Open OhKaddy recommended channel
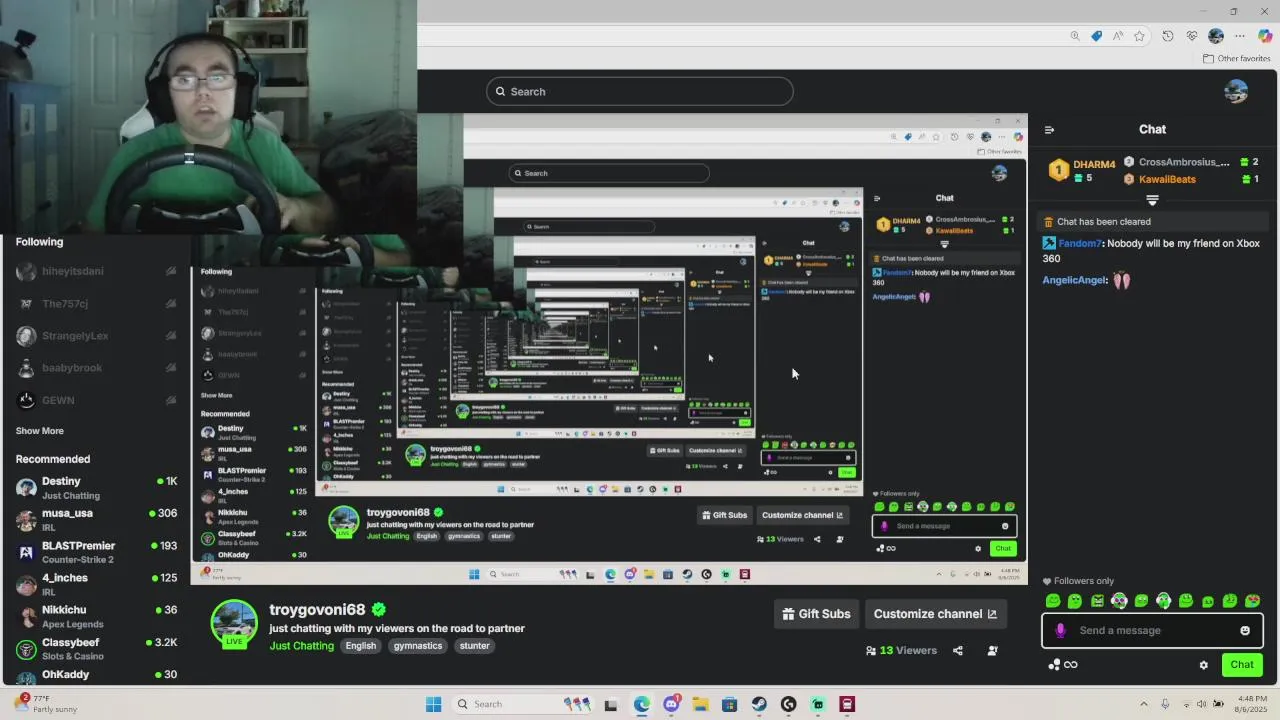This screenshot has width=1280, height=720. [x=96, y=675]
